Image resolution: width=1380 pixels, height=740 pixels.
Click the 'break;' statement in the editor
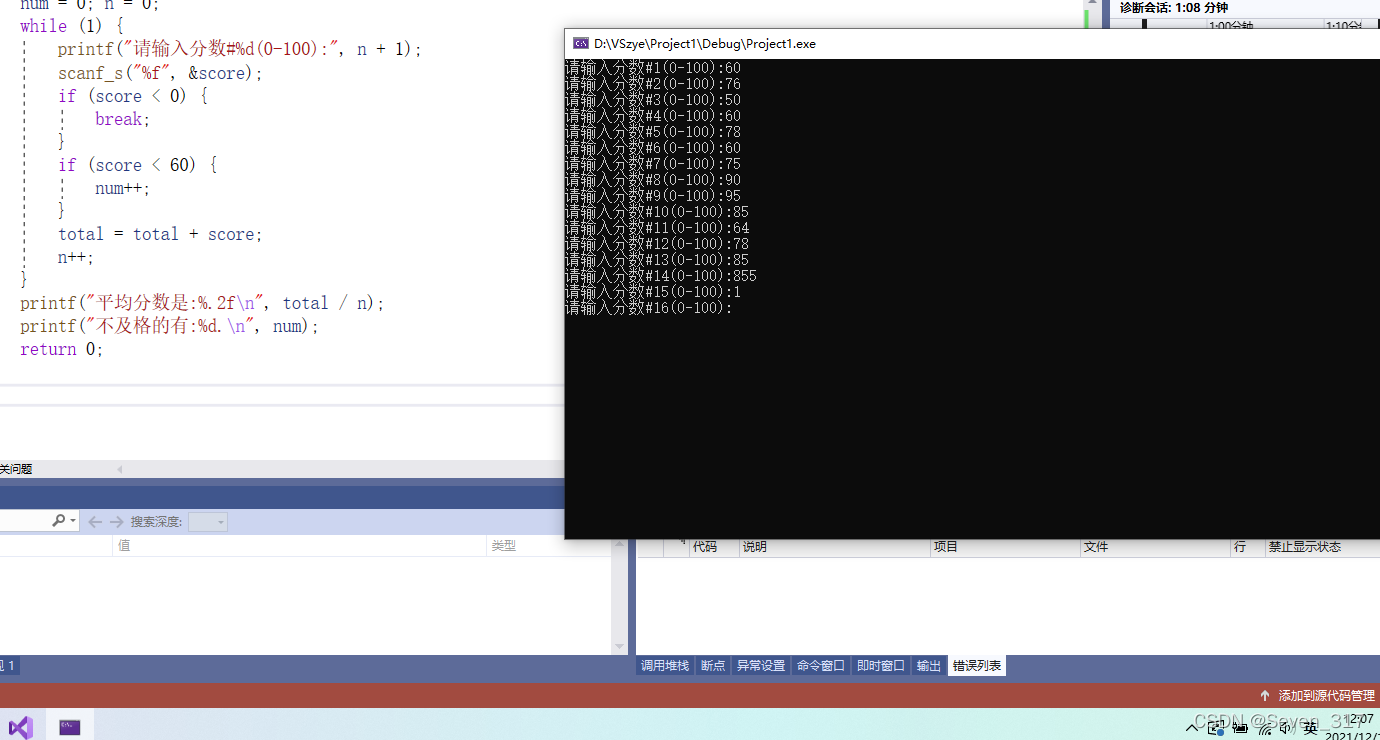[122, 119]
